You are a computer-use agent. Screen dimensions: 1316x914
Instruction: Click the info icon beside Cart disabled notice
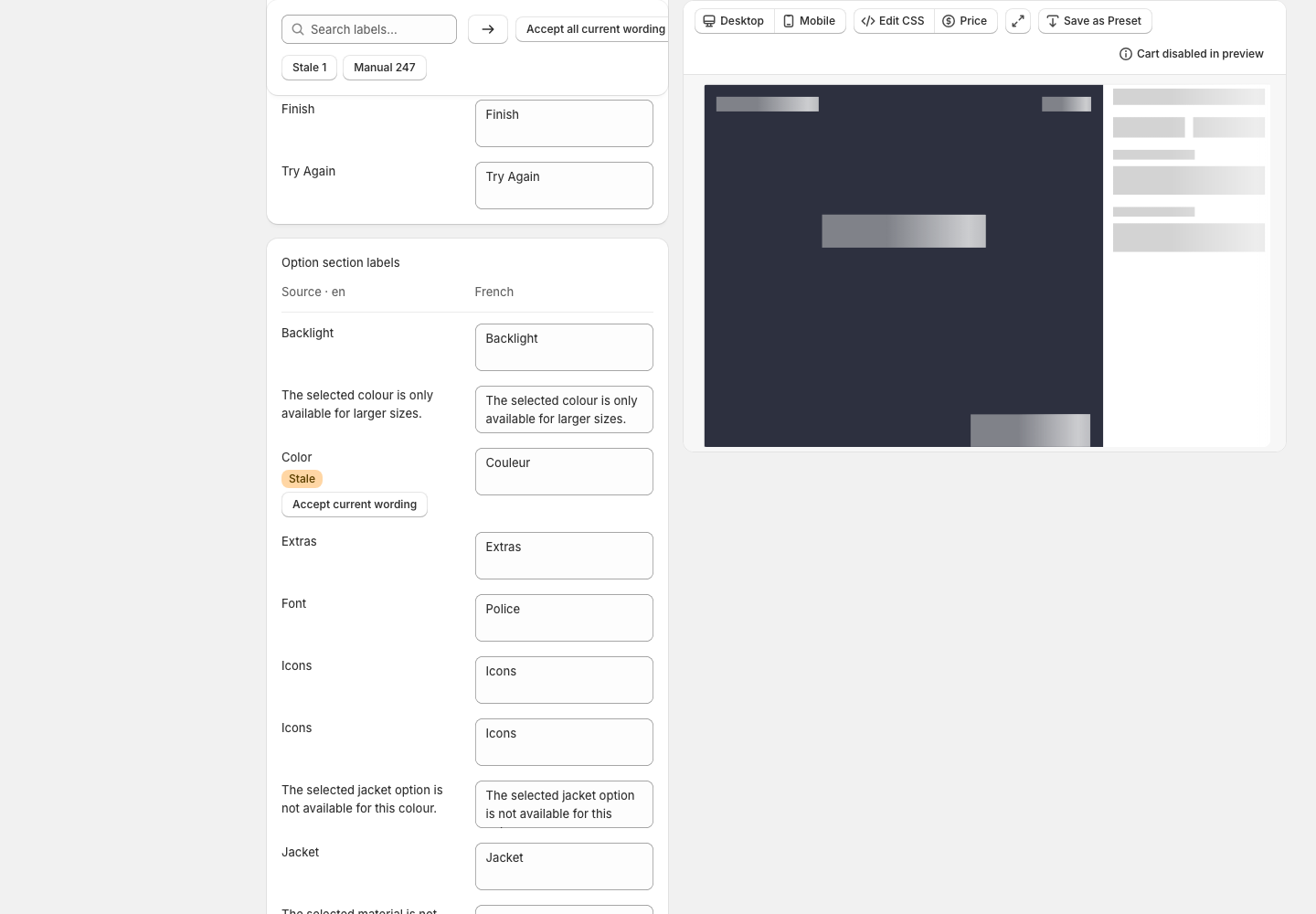[x=1126, y=54]
